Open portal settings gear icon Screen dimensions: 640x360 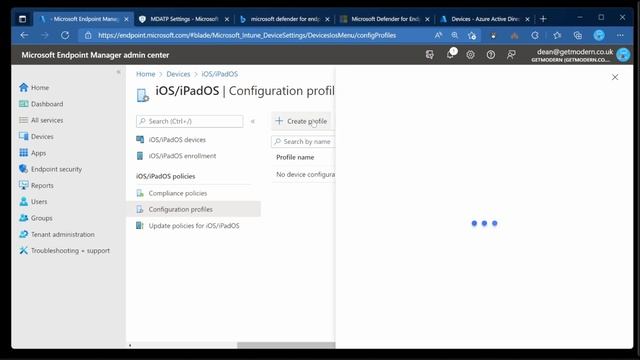pos(470,55)
